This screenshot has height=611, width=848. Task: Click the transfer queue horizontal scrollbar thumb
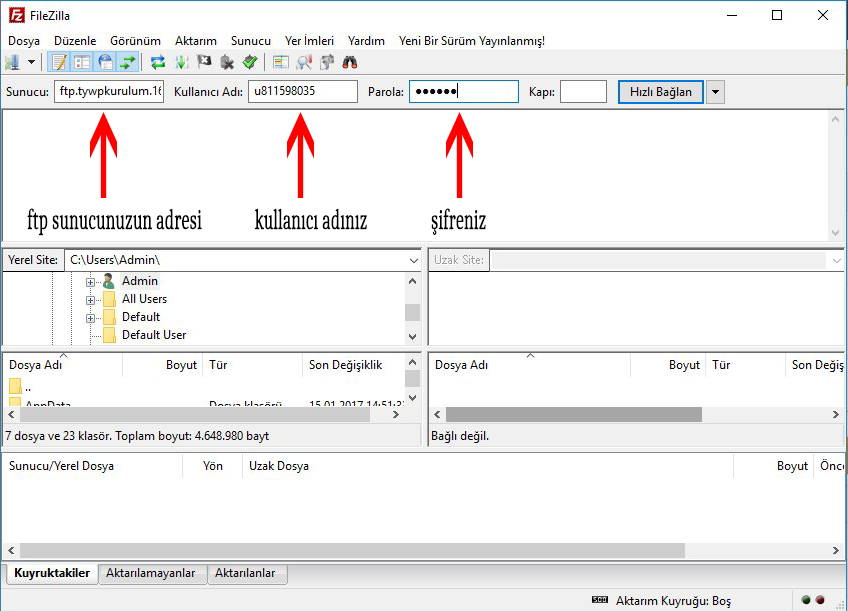353,550
